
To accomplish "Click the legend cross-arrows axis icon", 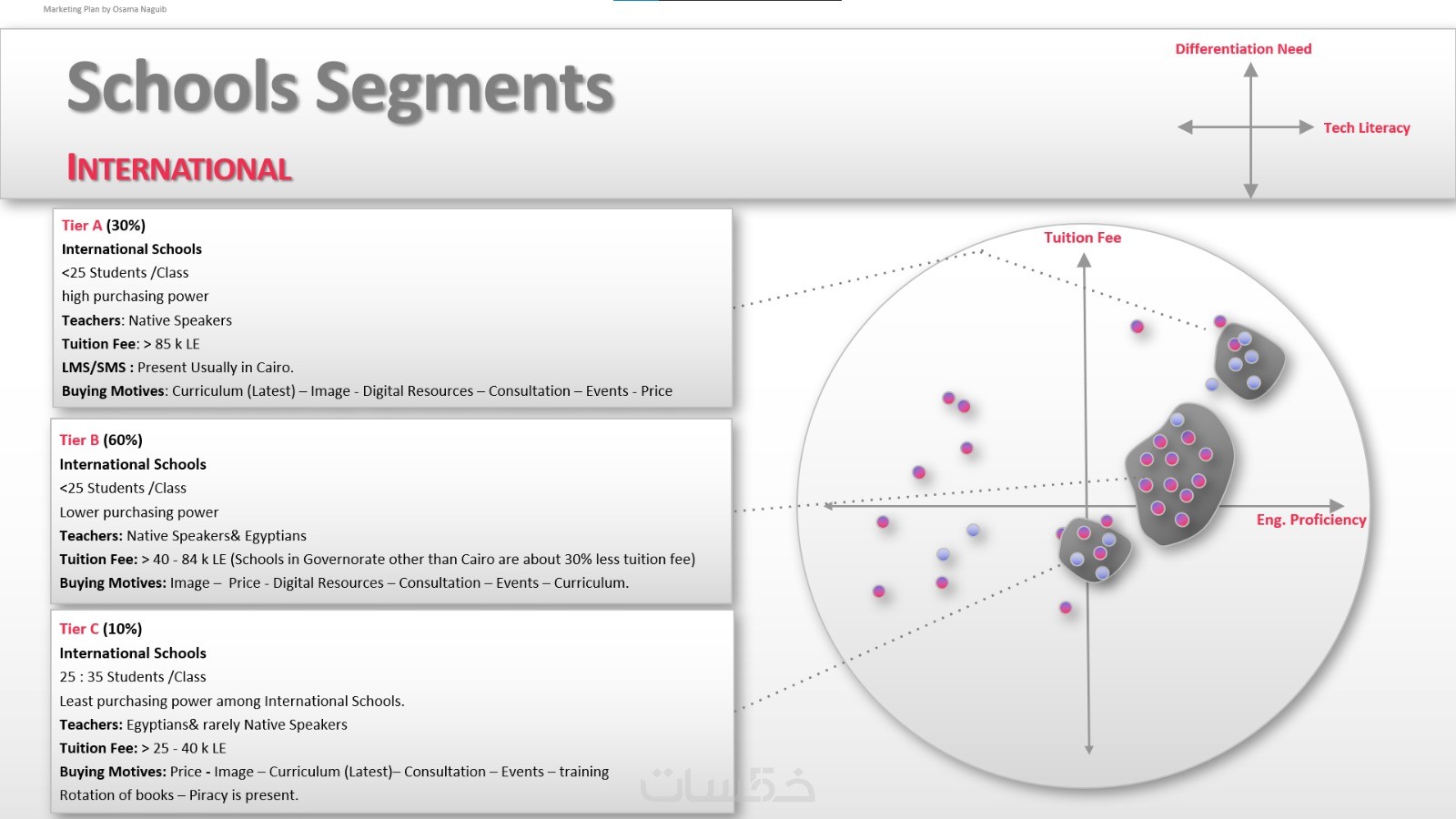I will click(x=1250, y=128).
